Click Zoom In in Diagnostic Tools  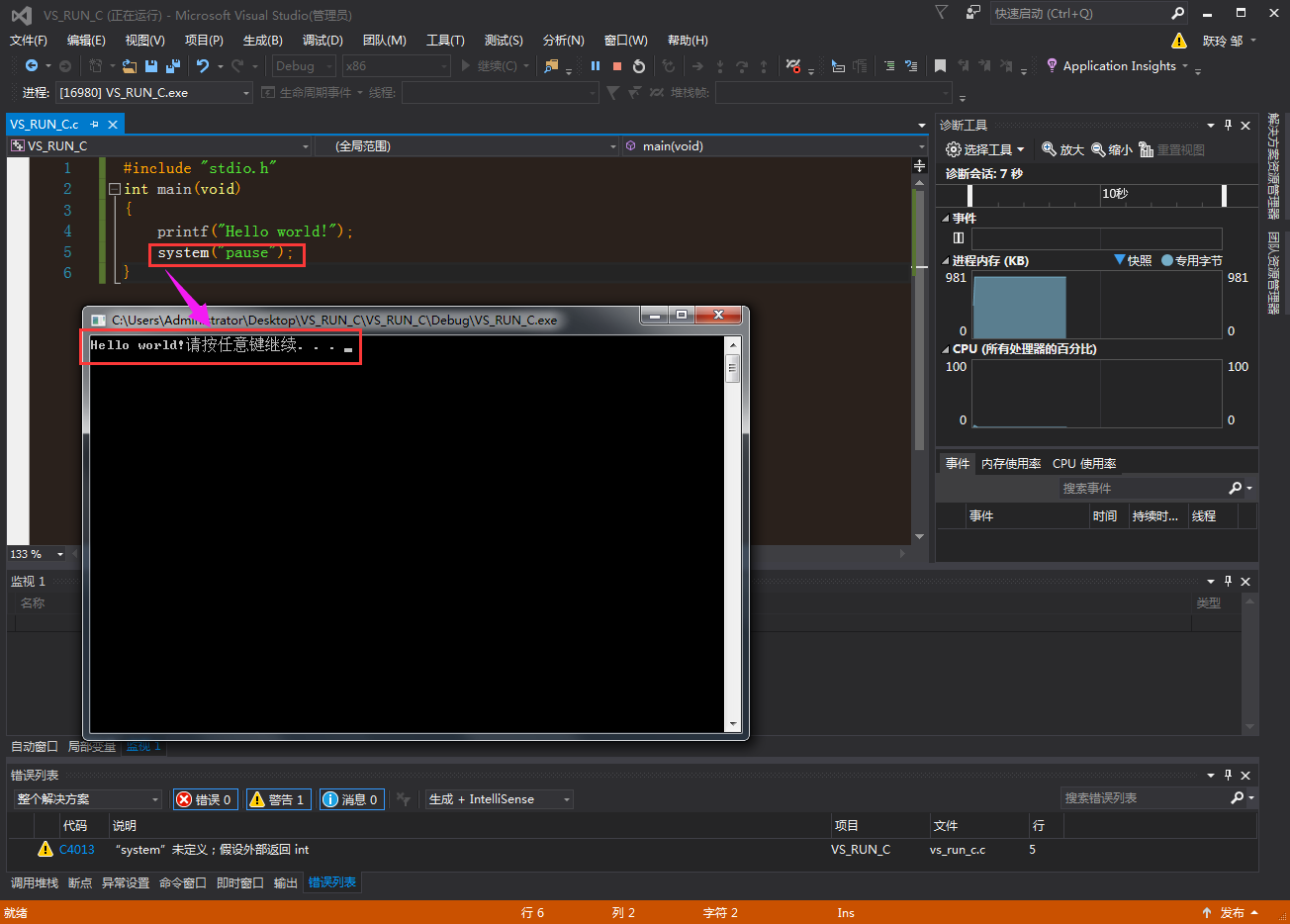coord(1063,149)
